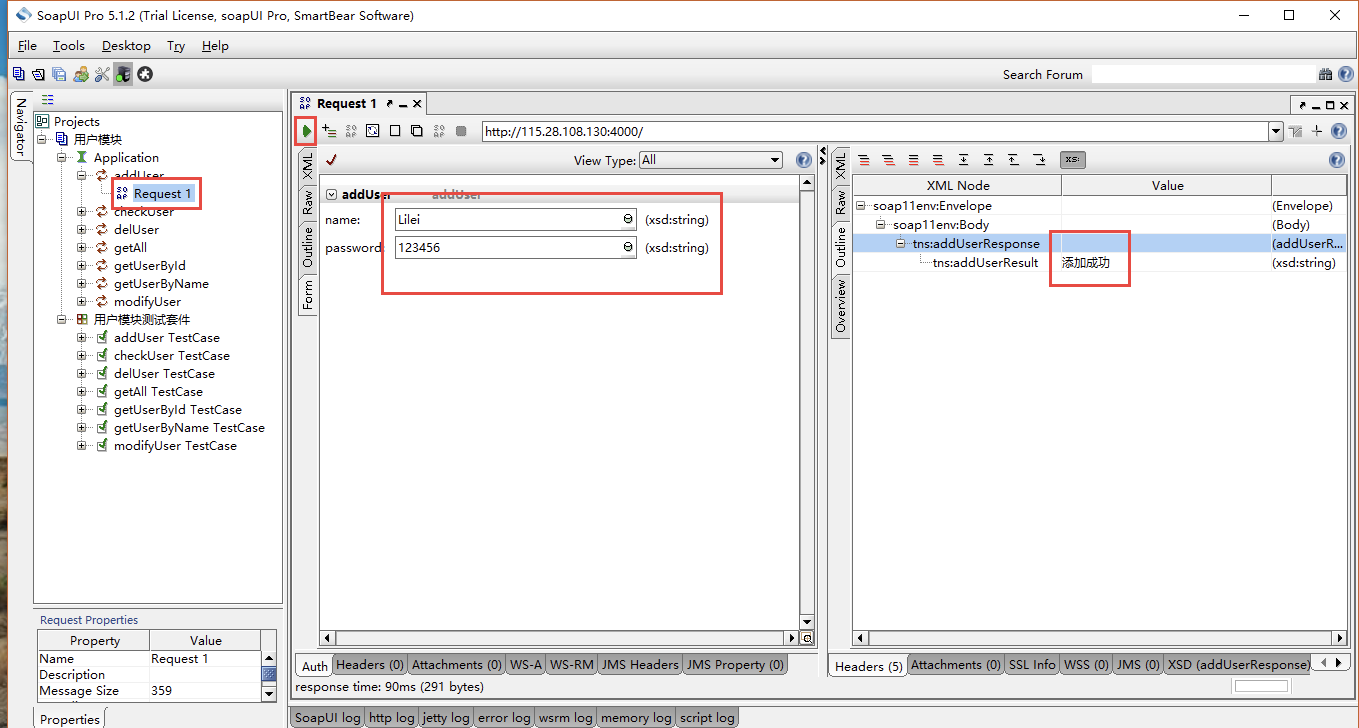The height and width of the screenshot is (728, 1359).
Task: Click the magnifier icon at bottom of request form
Action: 807,638
